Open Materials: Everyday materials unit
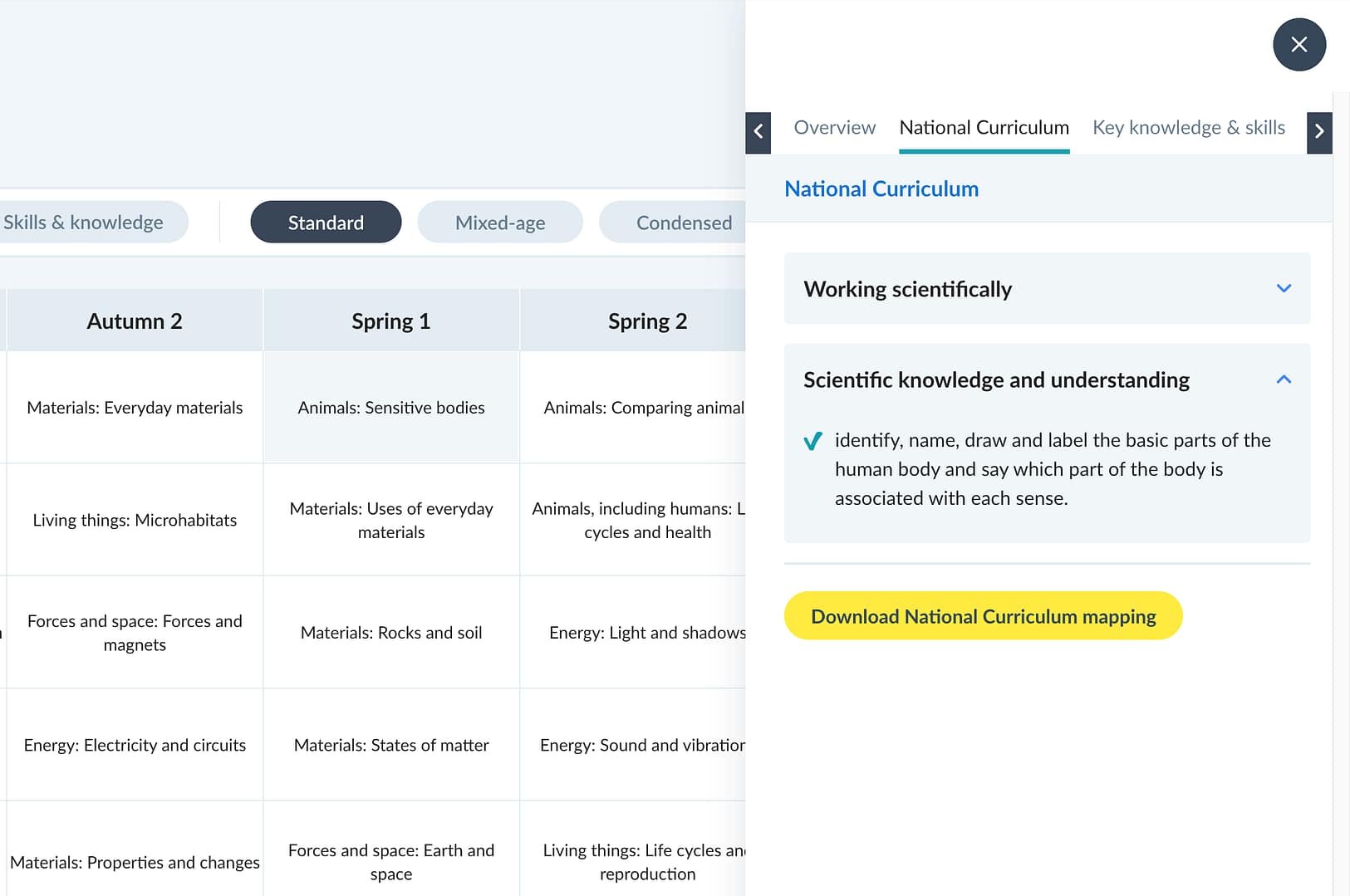This screenshot has height=896, width=1350. (135, 408)
